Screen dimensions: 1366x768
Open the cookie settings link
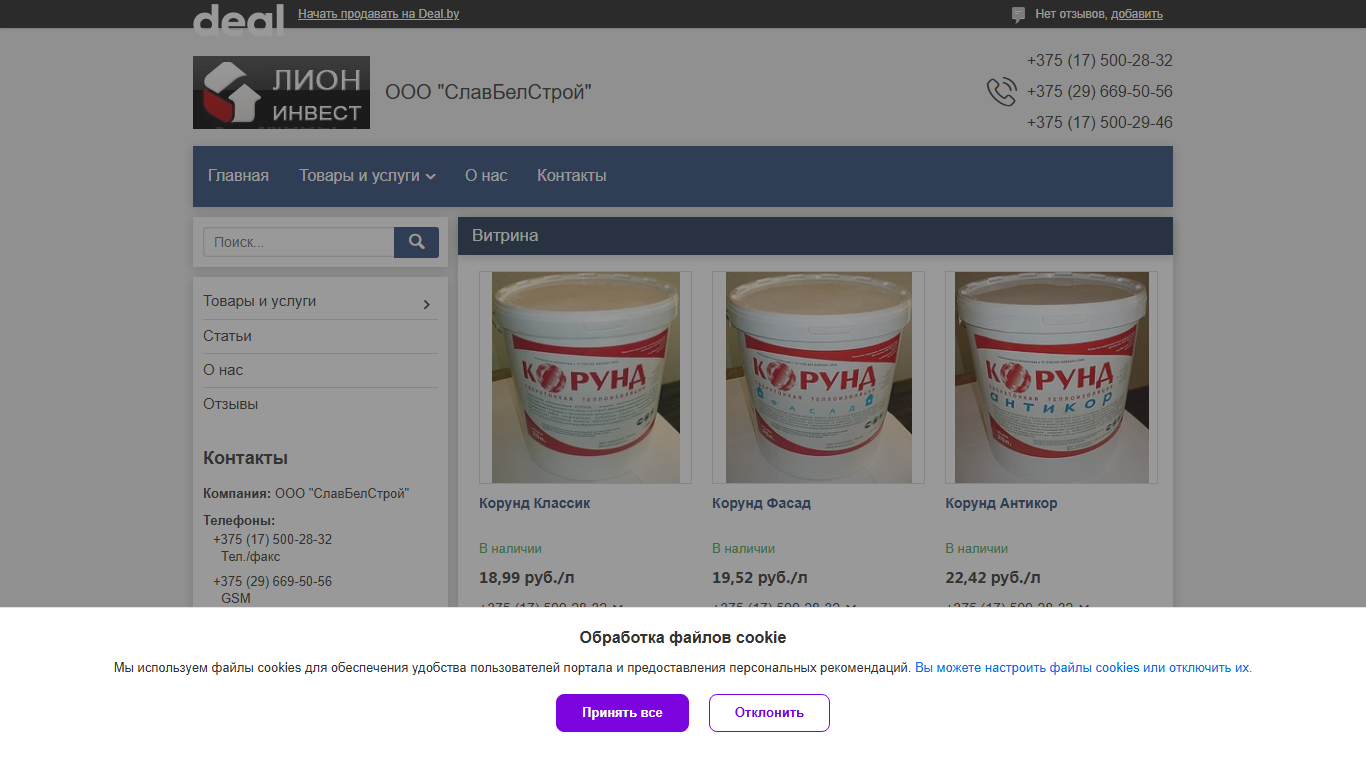click(1083, 668)
